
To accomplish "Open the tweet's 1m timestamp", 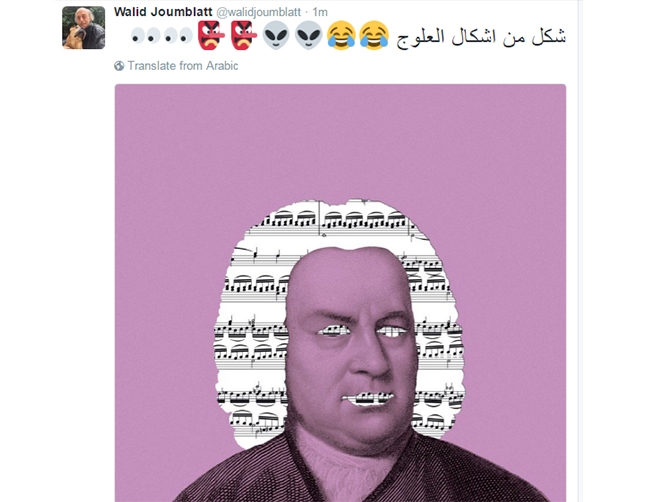I will click(x=320, y=12).
